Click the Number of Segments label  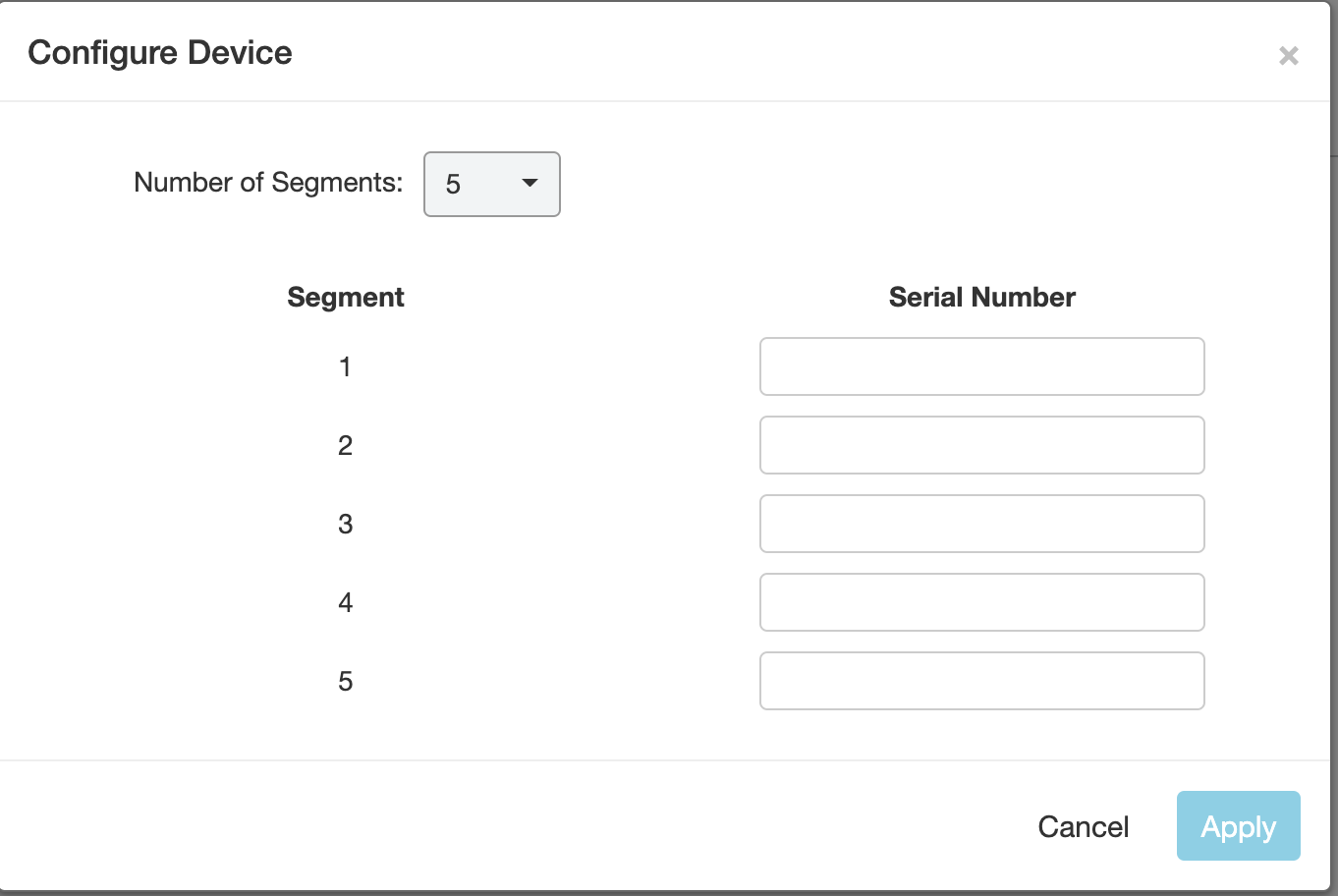click(268, 183)
